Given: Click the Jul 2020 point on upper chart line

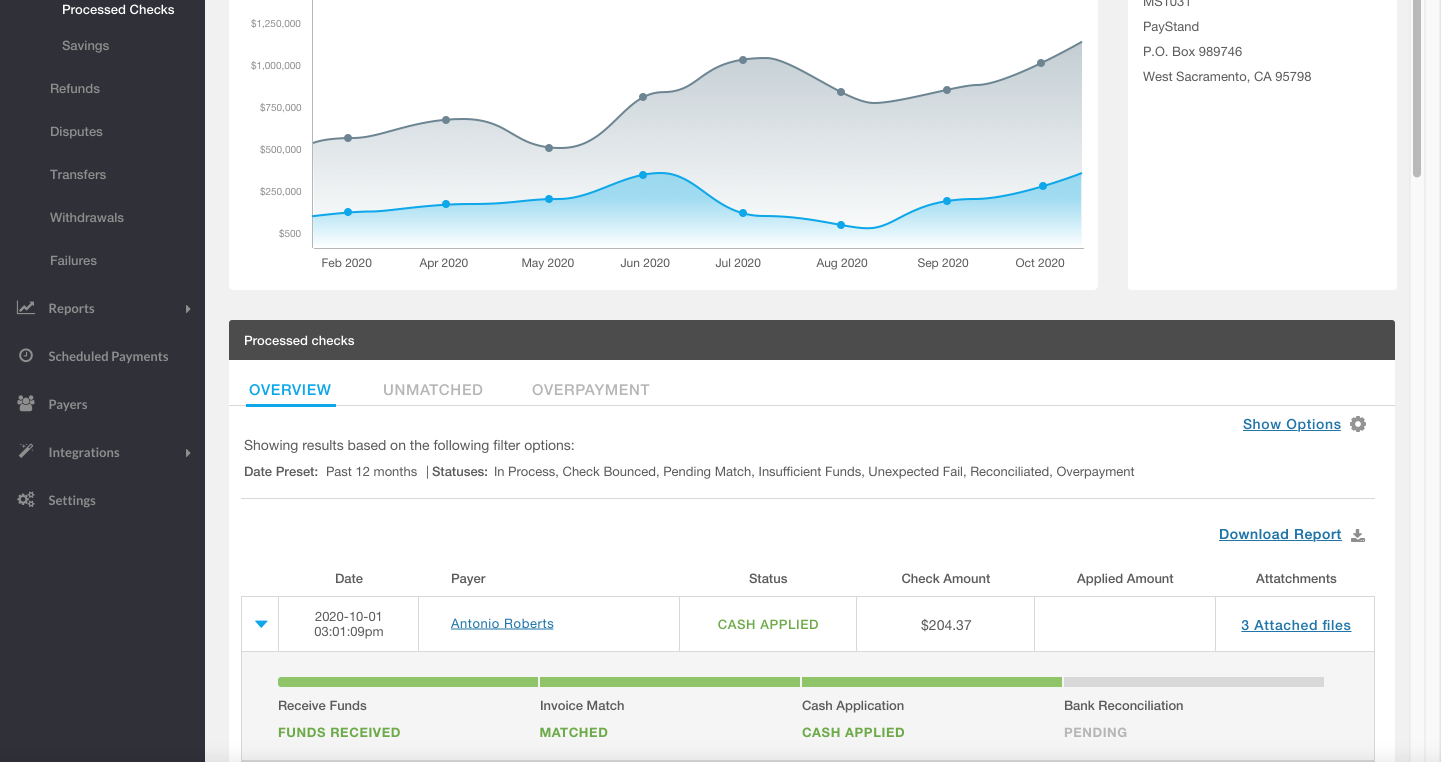Looking at the screenshot, I should (743, 60).
